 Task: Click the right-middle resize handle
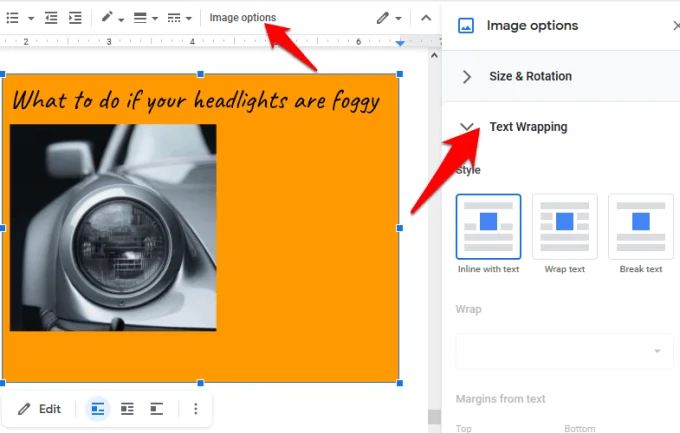click(399, 228)
